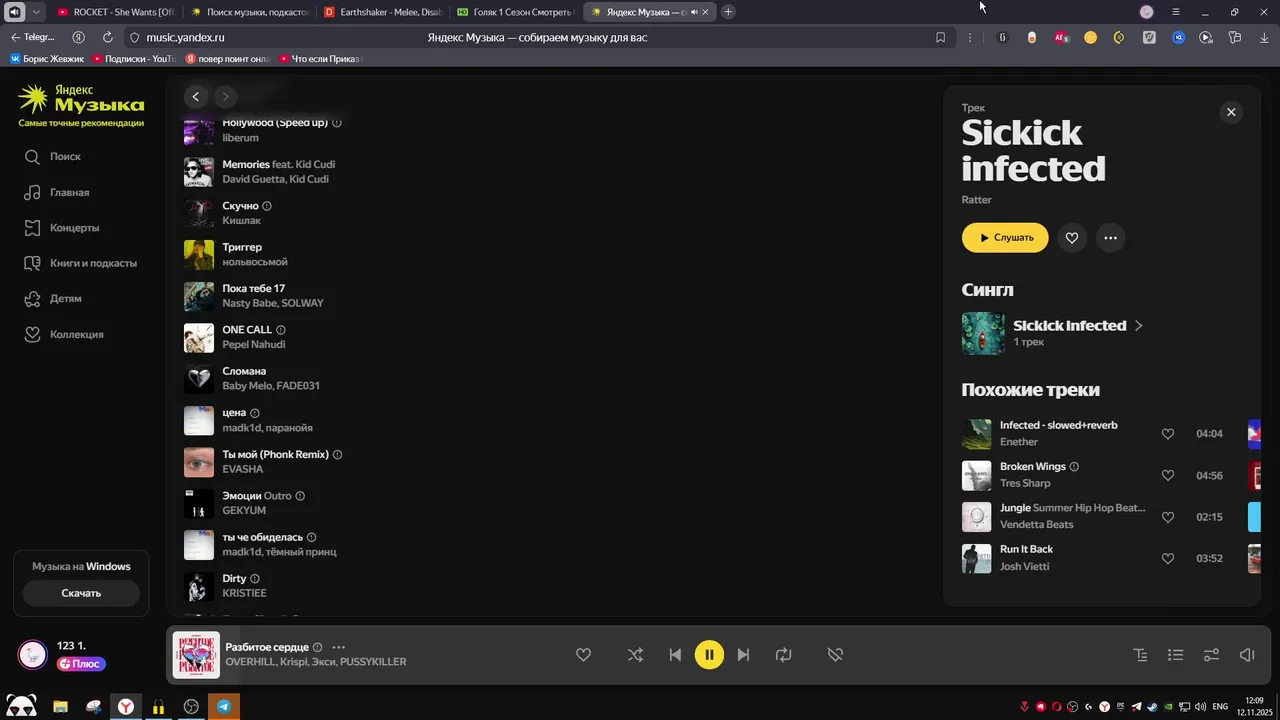Open the user profile avatar

click(33, 655)
